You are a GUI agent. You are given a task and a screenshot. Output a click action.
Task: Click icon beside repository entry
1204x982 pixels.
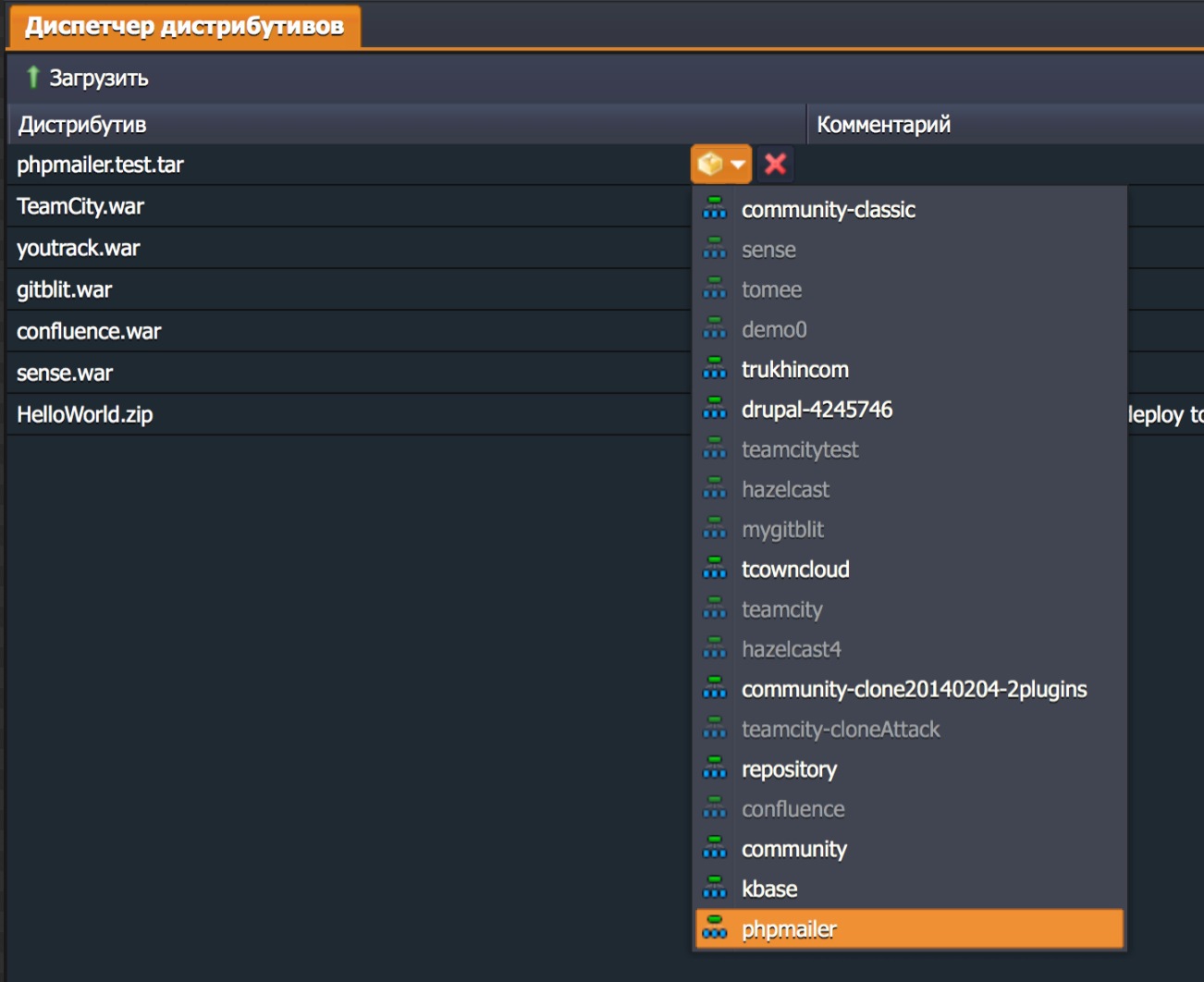tap(715, 767)
